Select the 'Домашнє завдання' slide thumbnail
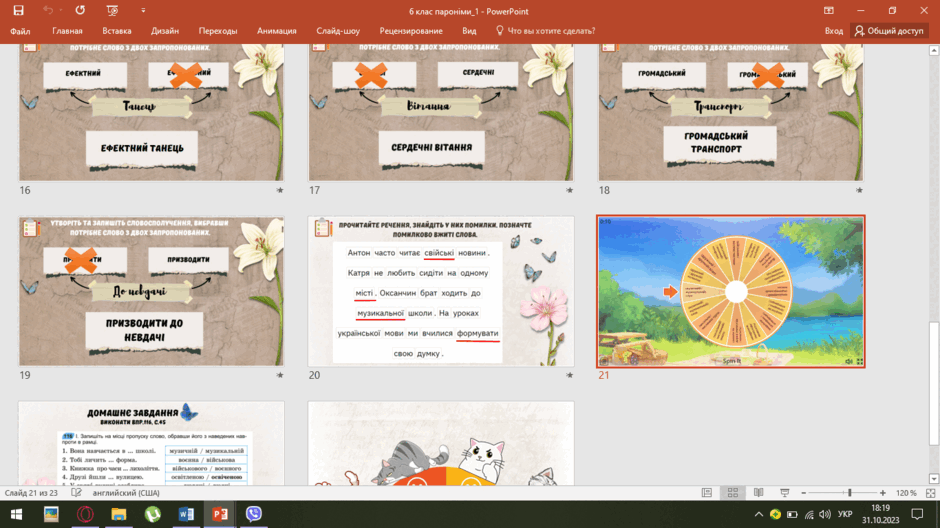Image resolution: width=940 pixels, height=528 pixels. [x=151, y=443]
